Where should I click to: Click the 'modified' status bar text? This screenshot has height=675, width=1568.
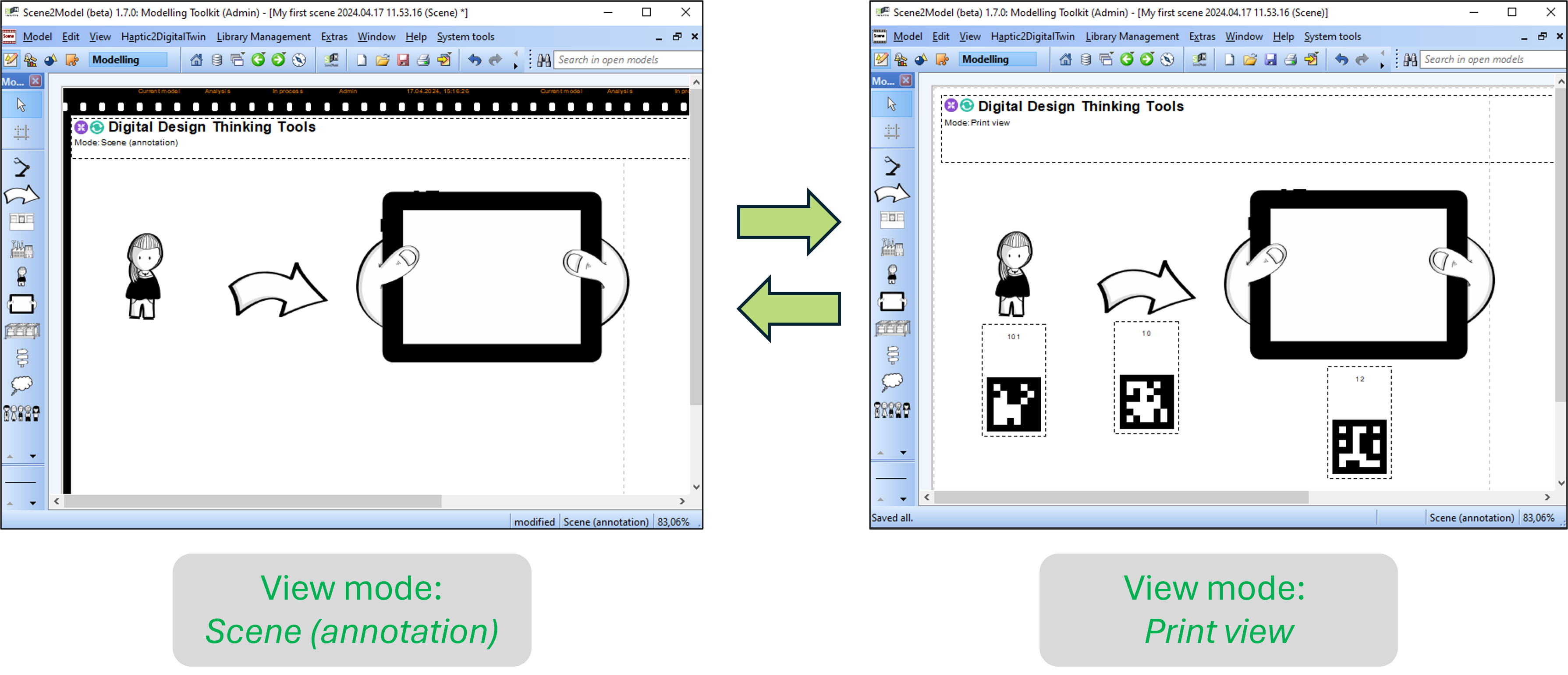pyautogui.click(x=534, y=522)
